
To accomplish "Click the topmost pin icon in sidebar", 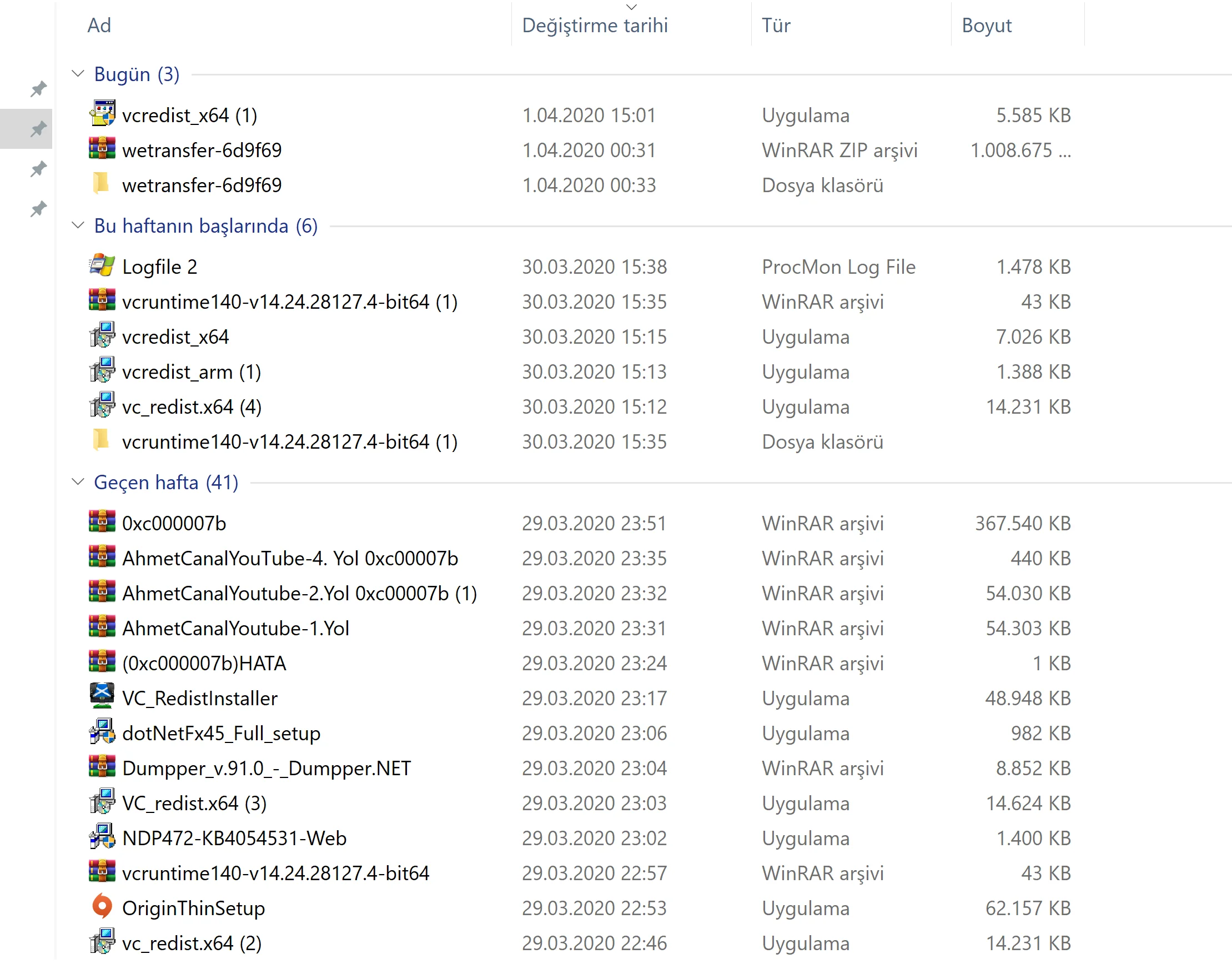I will point(38,89).
